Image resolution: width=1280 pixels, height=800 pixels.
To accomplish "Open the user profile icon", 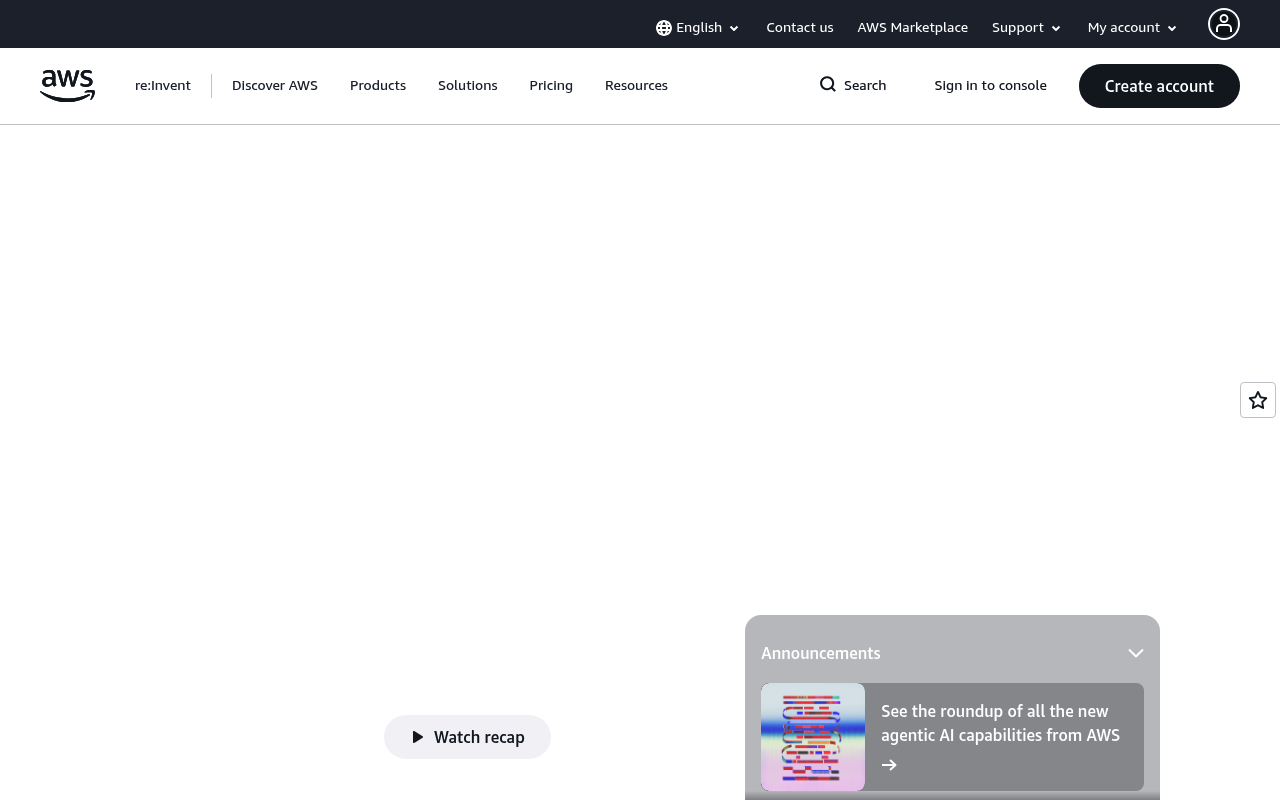I will pyautogui.click(x=1224, y=24).
